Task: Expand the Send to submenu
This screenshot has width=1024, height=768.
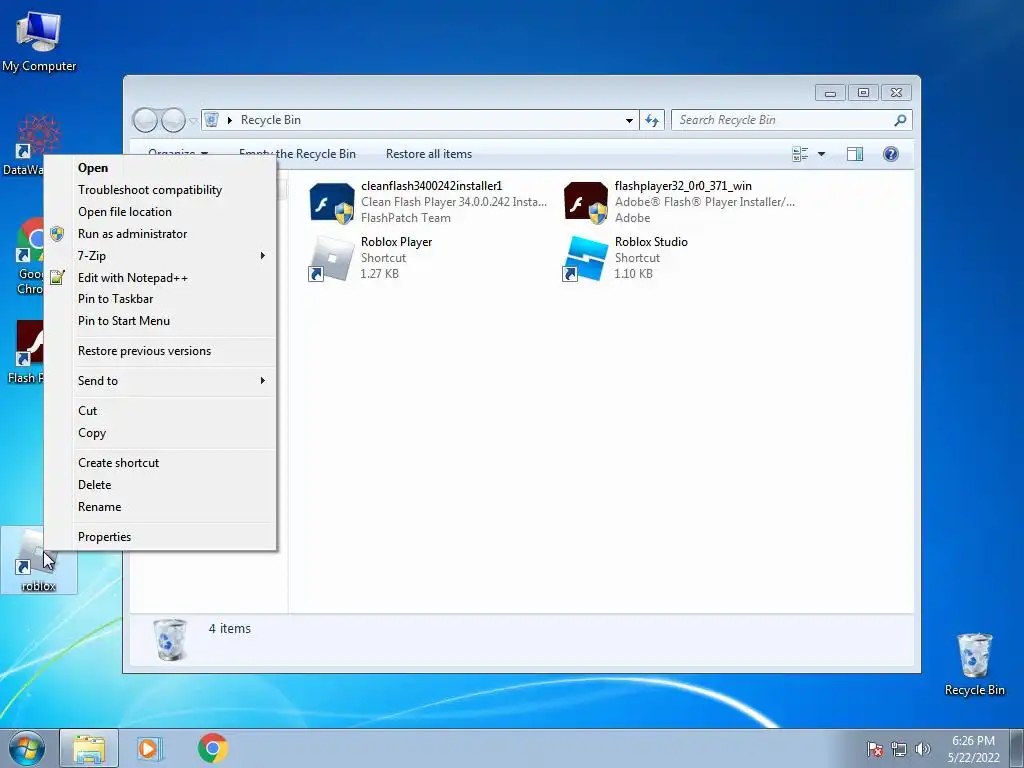Action: pos(172,381)
